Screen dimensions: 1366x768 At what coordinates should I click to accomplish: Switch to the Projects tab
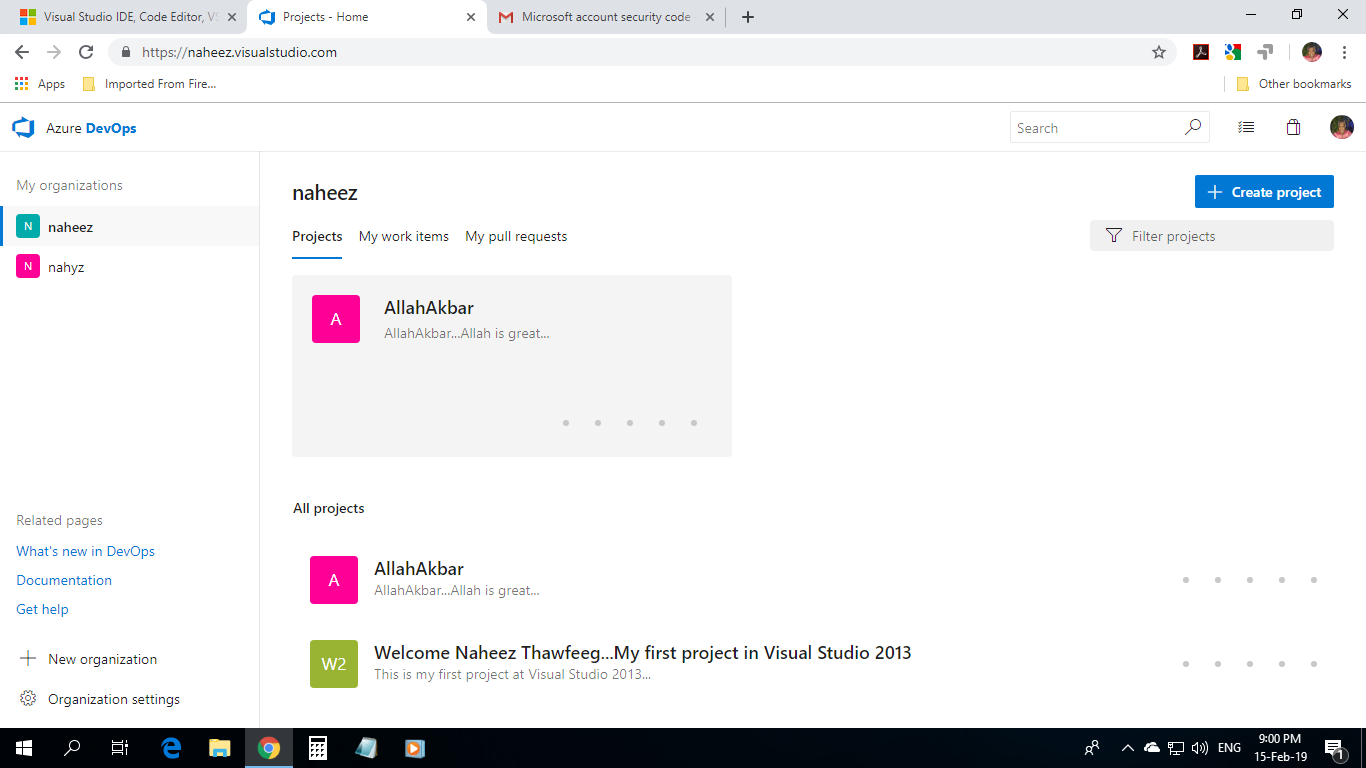(x=317, y=236)
